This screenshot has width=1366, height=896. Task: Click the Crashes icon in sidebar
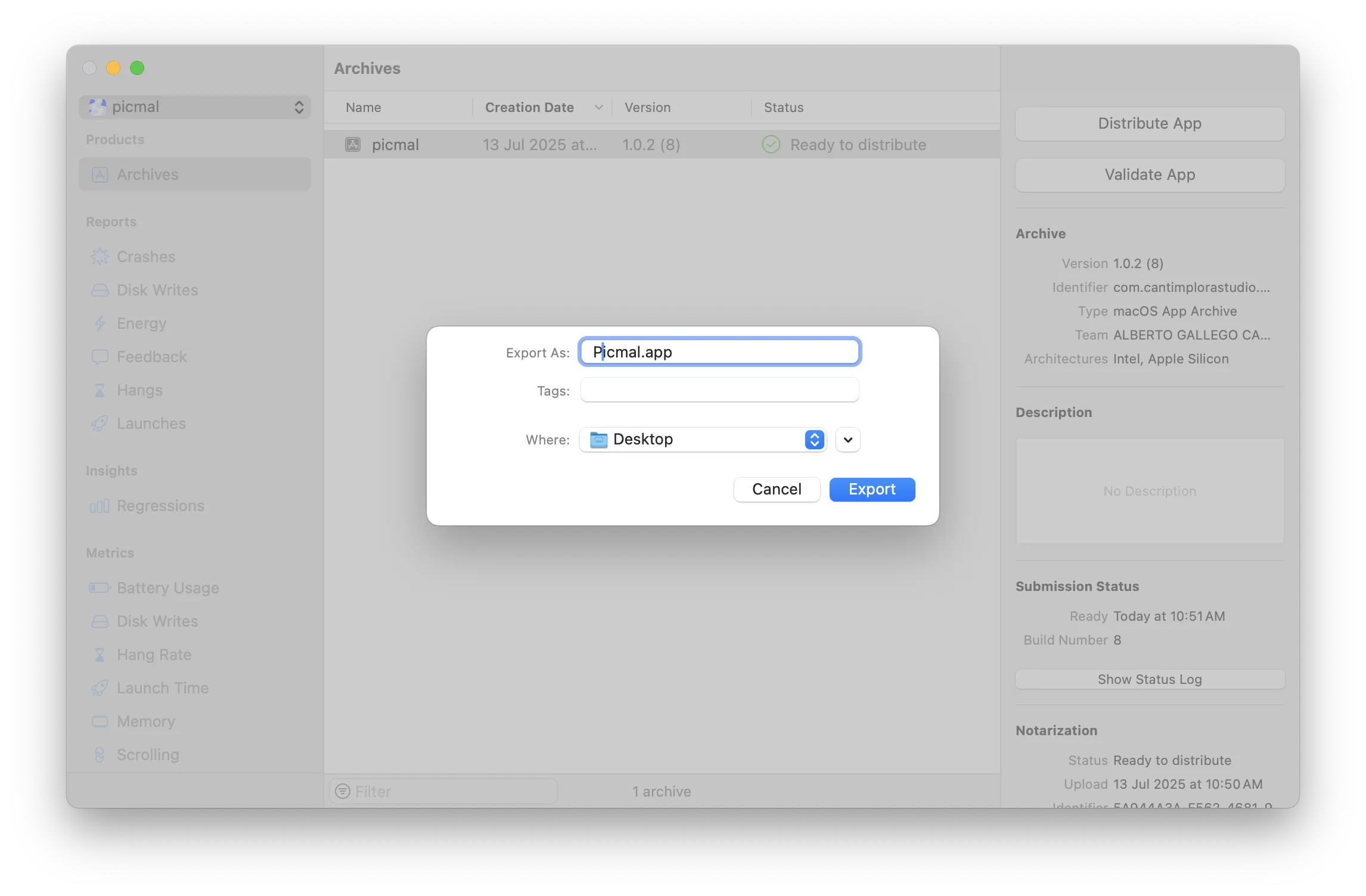coord(100,257)
